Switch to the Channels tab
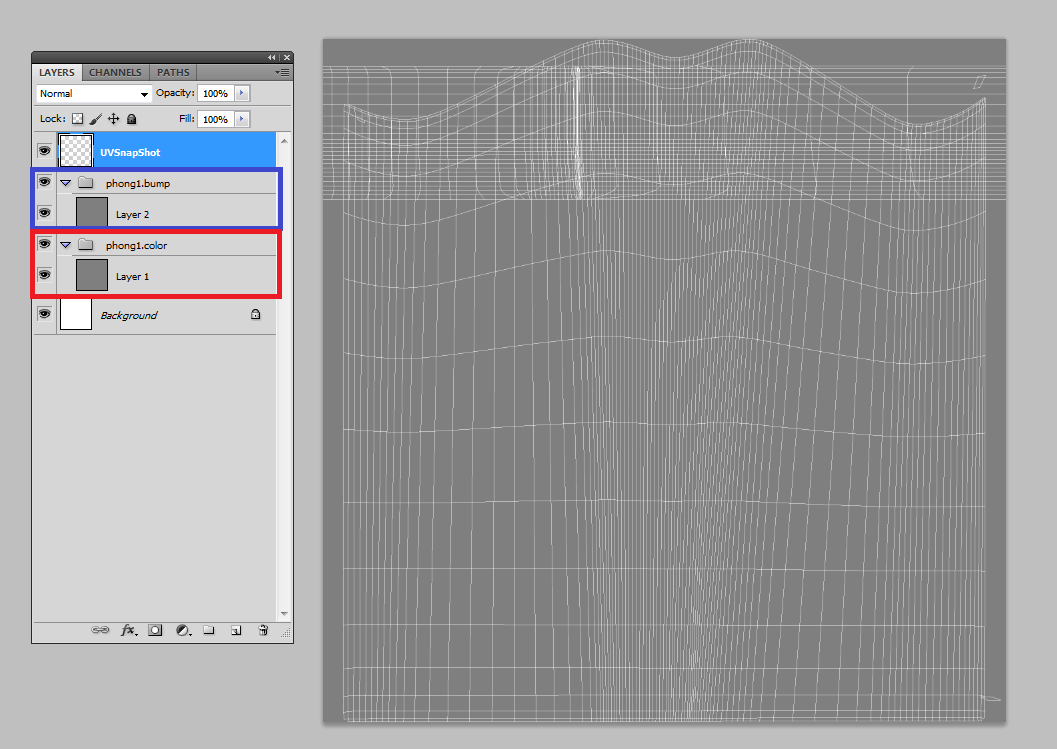1057x749 pixels. coord(115,73)
